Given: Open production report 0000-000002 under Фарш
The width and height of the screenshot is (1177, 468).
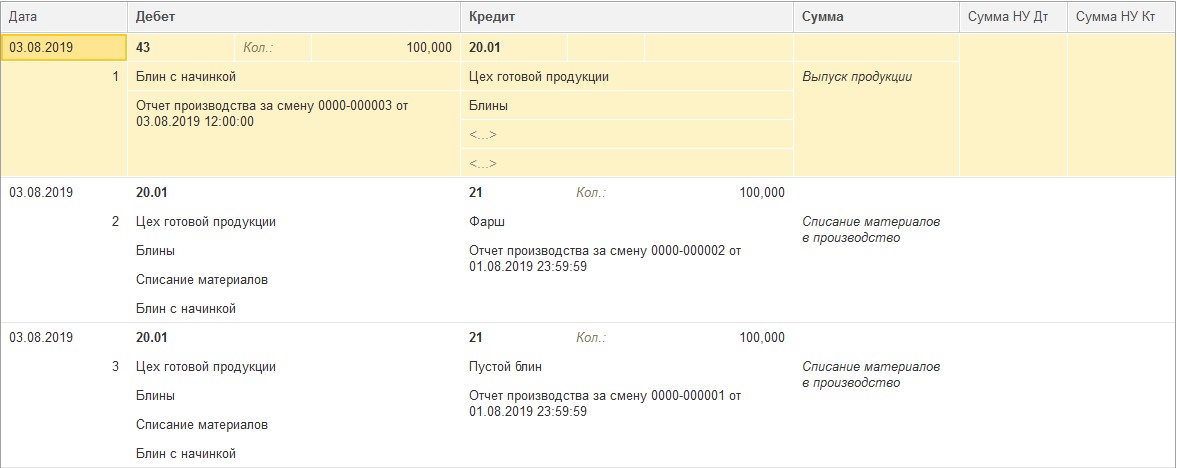Looking at the screenshot, I should click(x=605, y=258).
